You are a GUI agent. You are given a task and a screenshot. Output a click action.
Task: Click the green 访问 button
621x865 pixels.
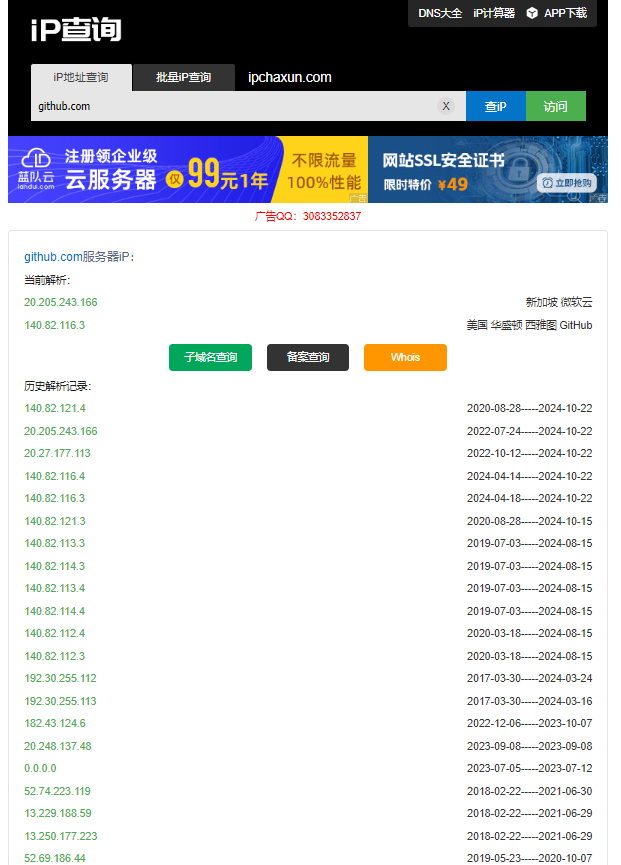tap(555, 106)
